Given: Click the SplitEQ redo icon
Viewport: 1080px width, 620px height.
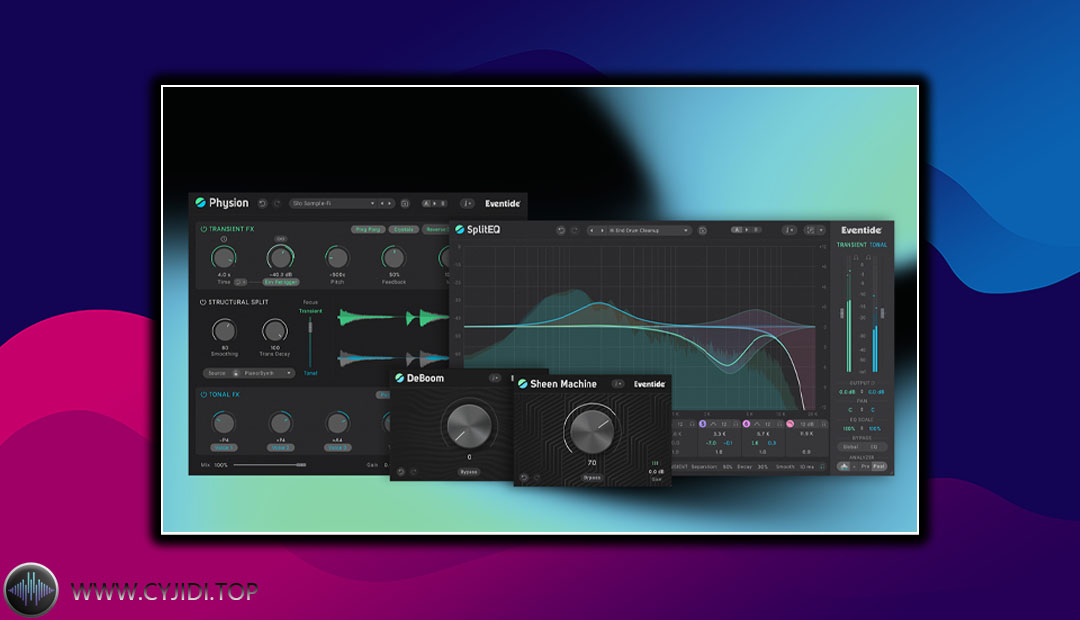Looking at the screenshot, I should [x=574, y=230].
